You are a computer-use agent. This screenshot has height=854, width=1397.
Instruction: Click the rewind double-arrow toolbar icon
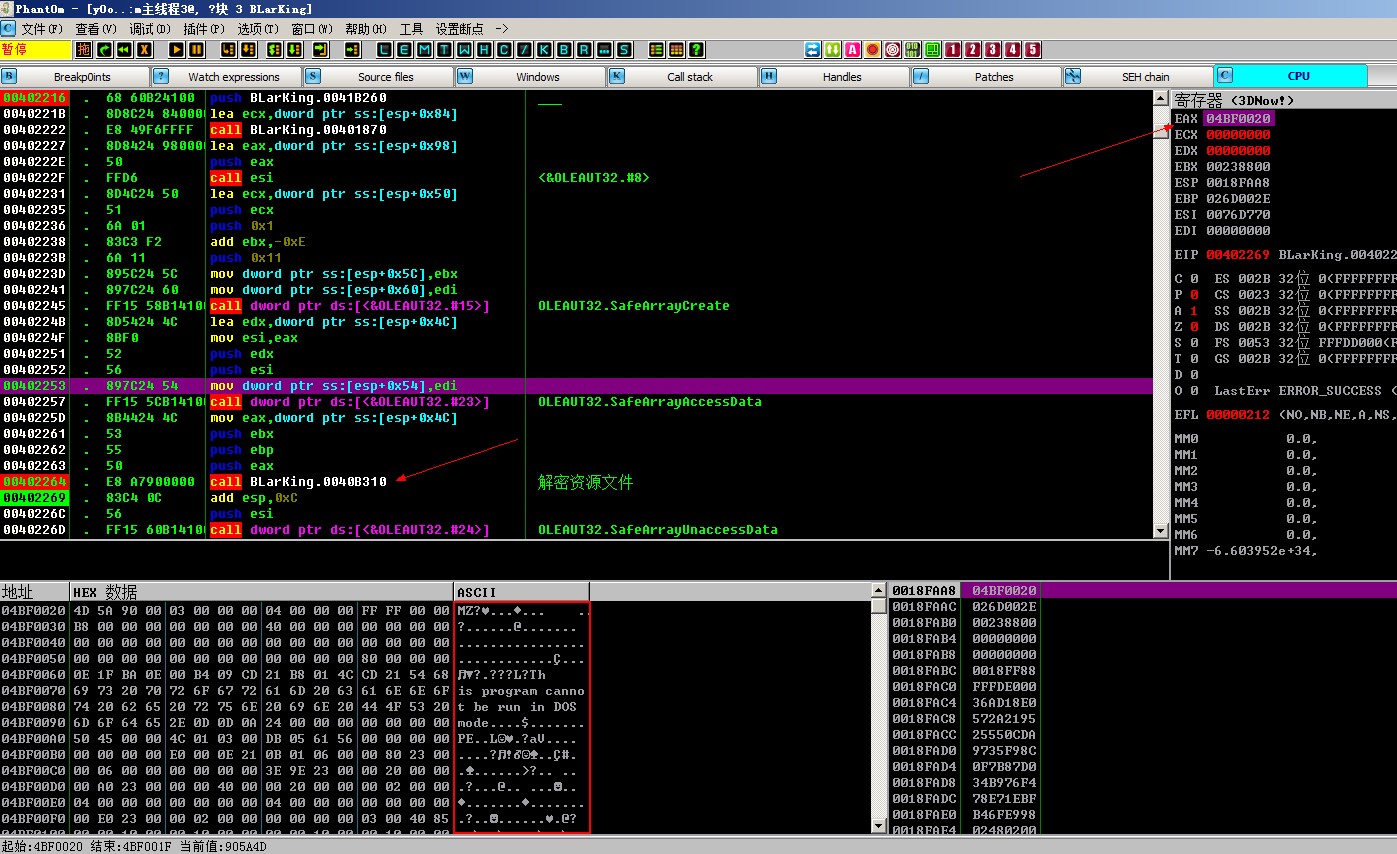pos(124,50)
